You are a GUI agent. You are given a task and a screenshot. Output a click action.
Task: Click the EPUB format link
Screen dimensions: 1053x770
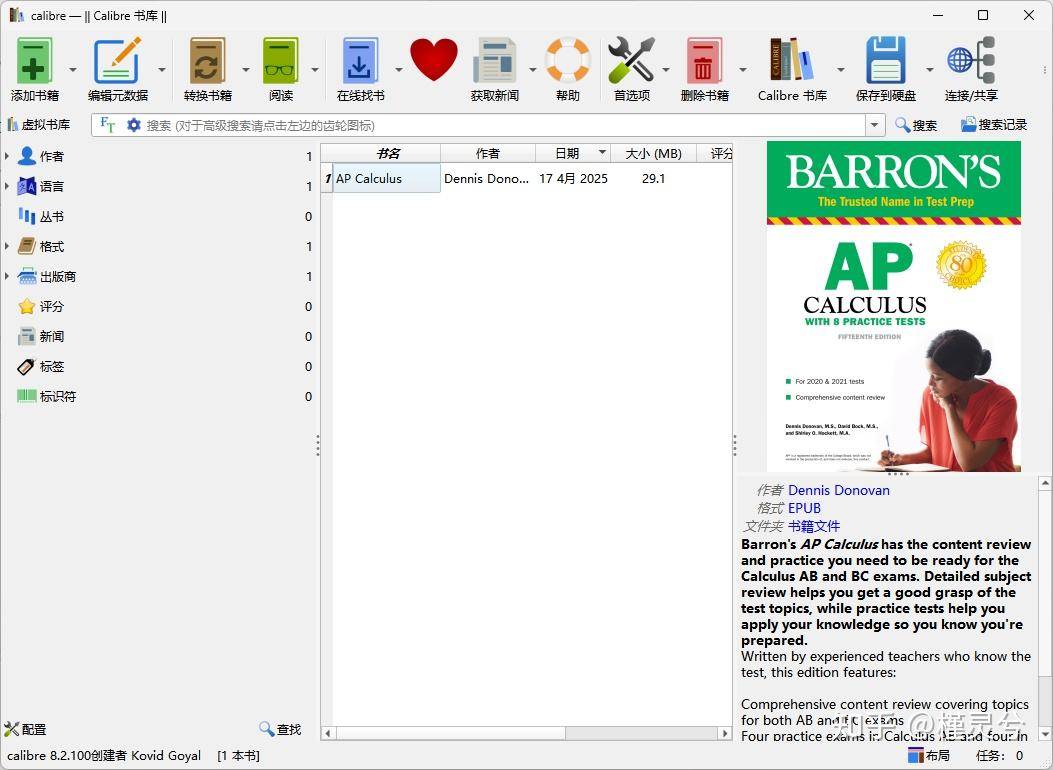805,508
